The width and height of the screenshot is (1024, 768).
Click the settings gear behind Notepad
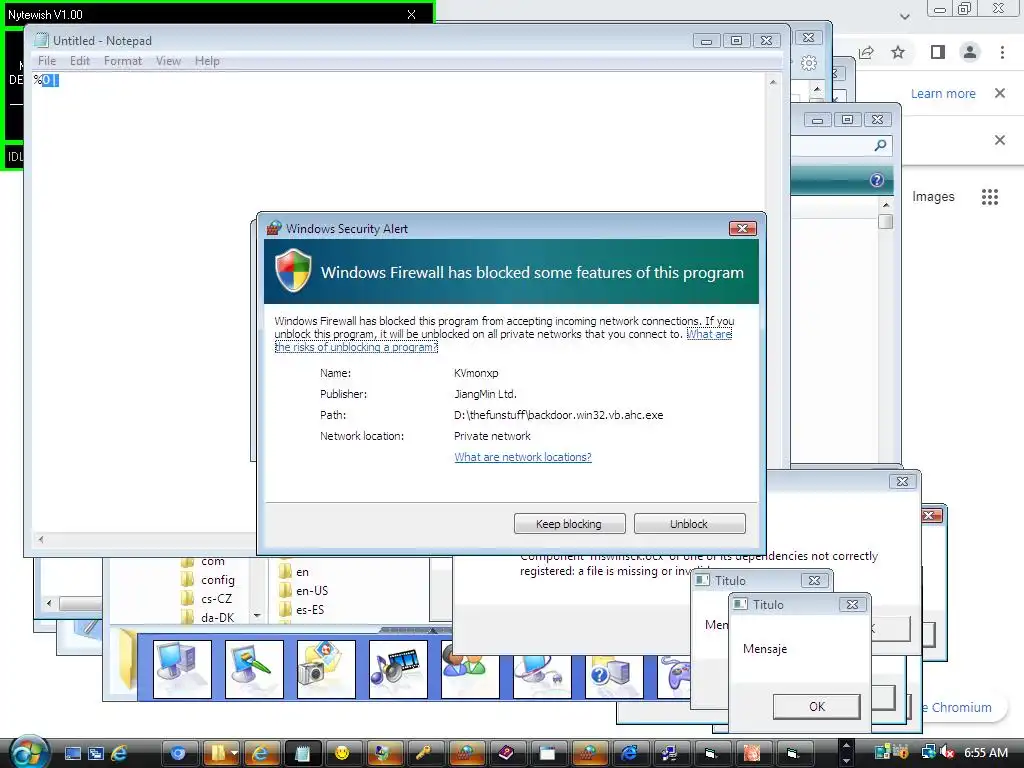[809, 63]
